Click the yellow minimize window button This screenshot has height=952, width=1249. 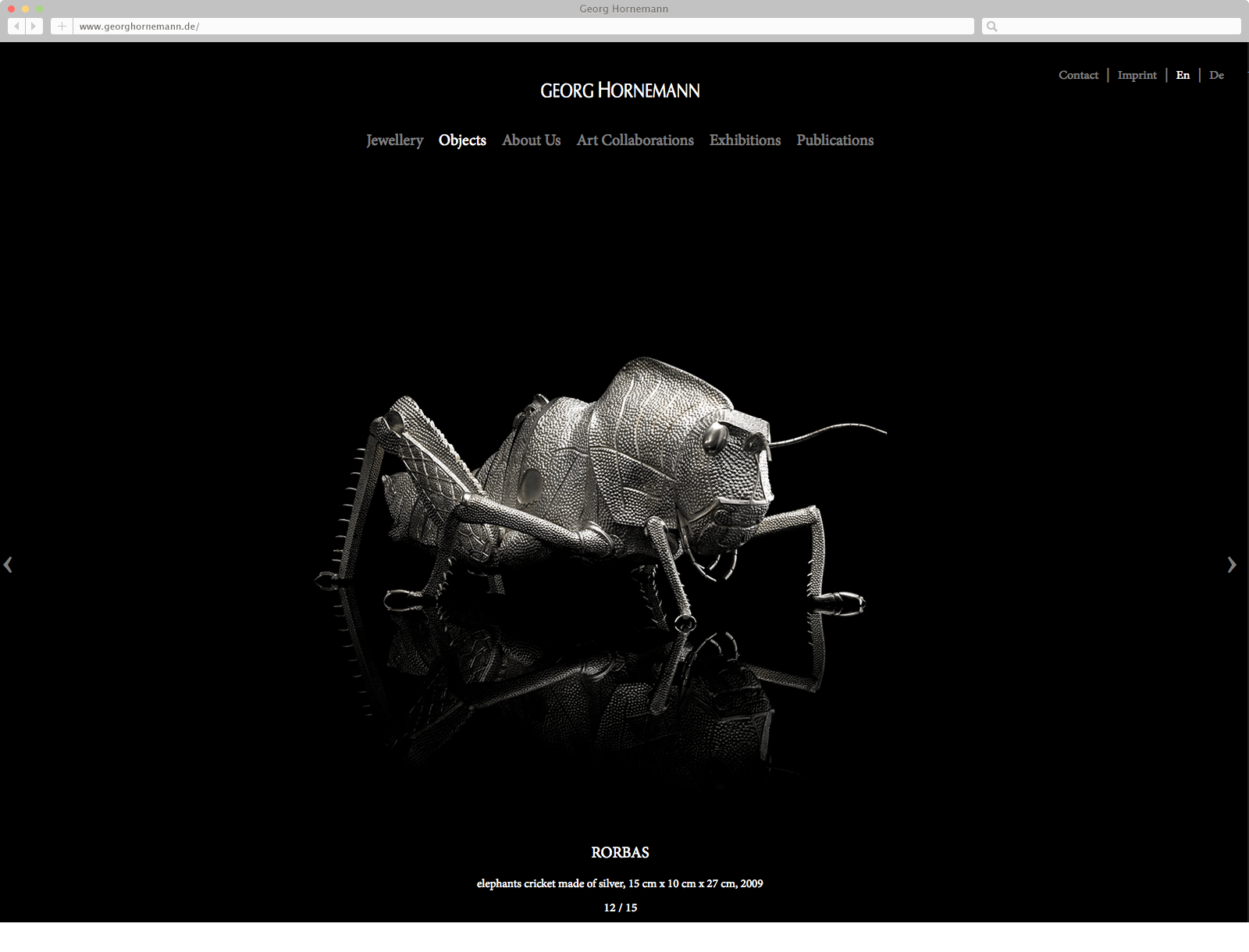26,9
